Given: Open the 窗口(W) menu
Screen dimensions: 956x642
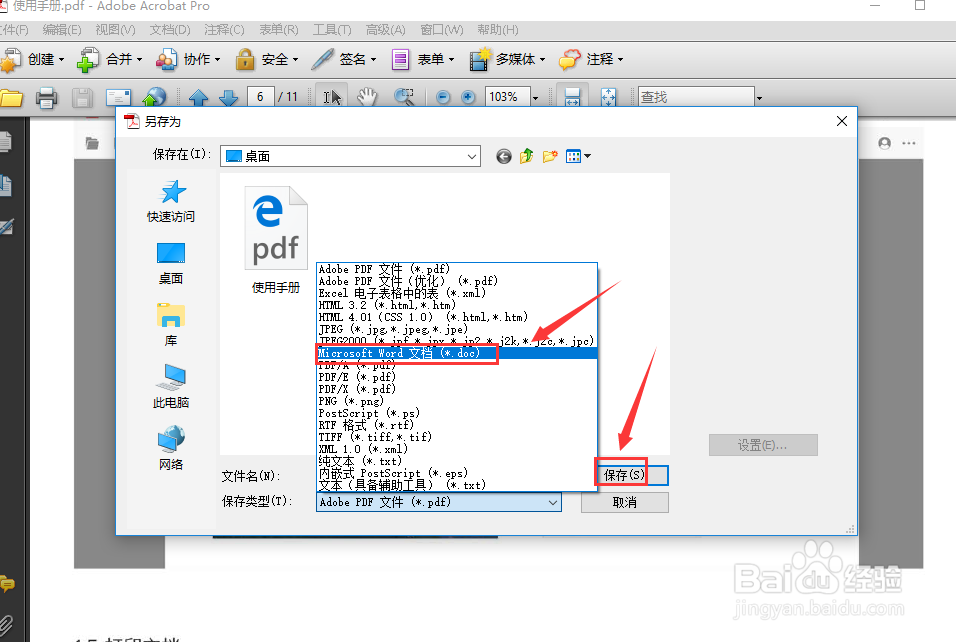Looking at the screenshot, I should (x=442, y=30).
